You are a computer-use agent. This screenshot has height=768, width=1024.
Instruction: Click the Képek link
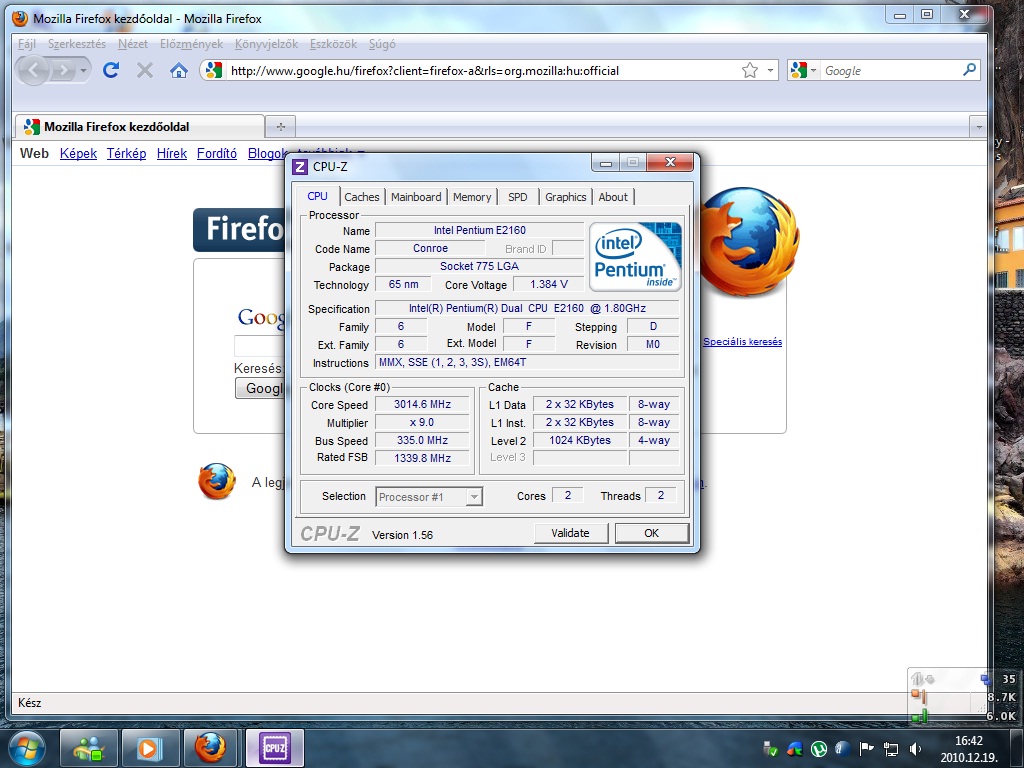[x=78, y=153]
